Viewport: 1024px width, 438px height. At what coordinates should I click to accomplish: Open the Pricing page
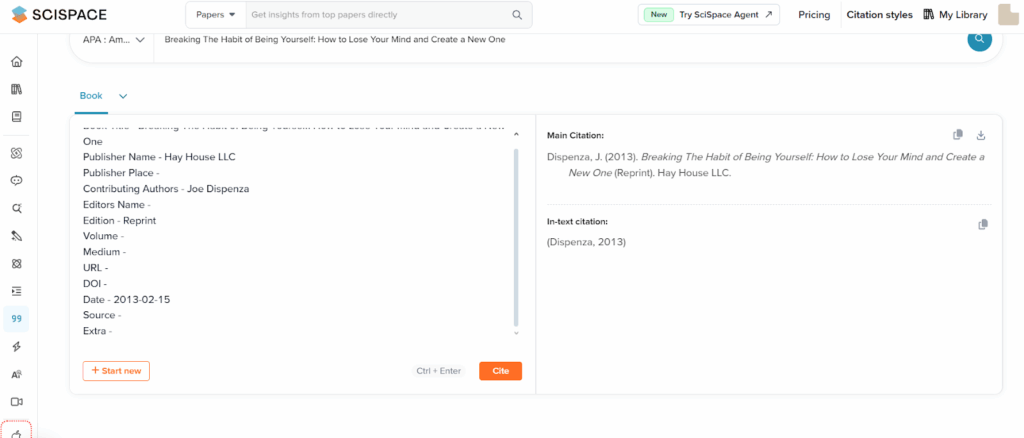[814, 14]
